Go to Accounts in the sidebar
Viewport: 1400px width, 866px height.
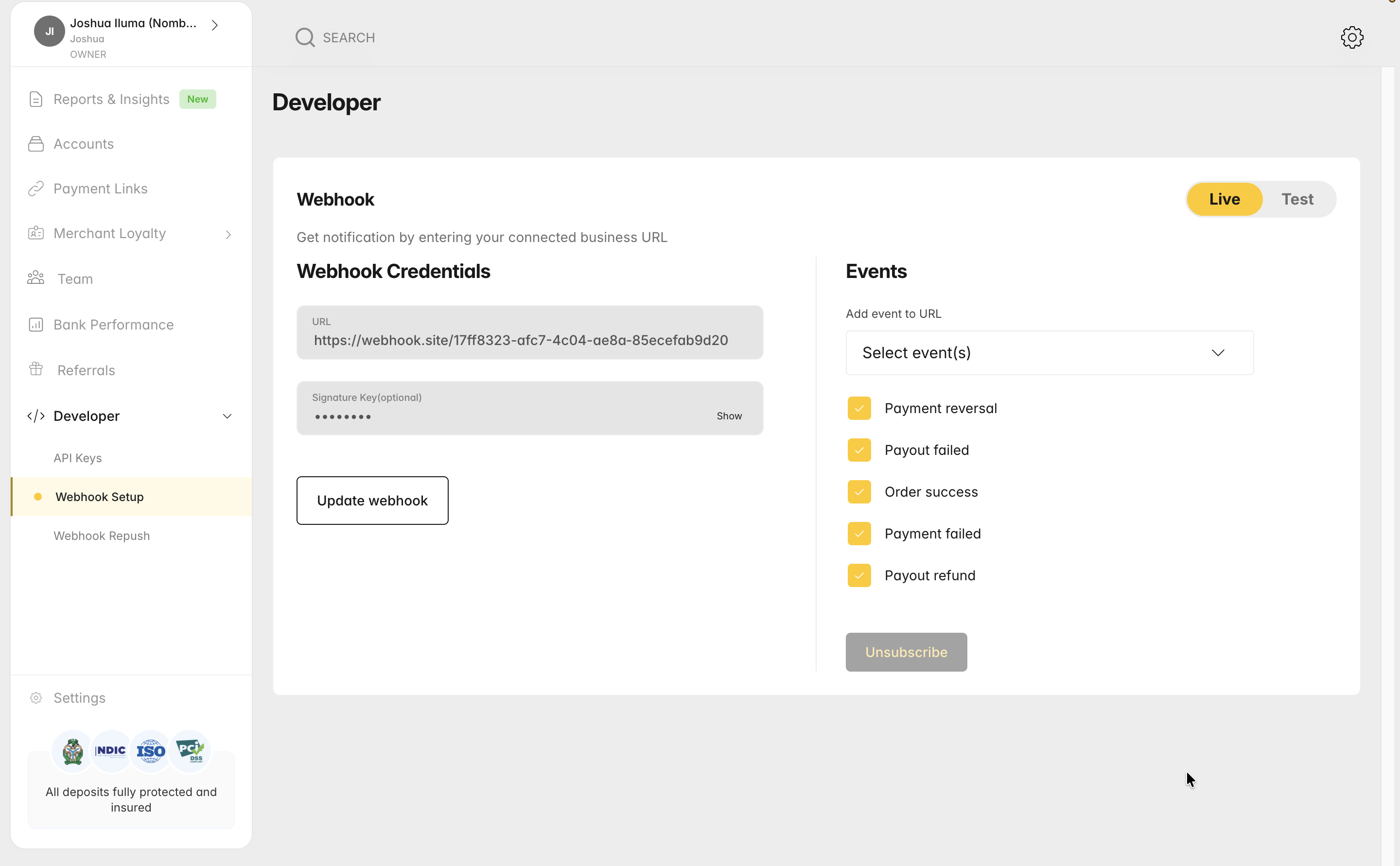pyautogui.click(x=83, y=144)
